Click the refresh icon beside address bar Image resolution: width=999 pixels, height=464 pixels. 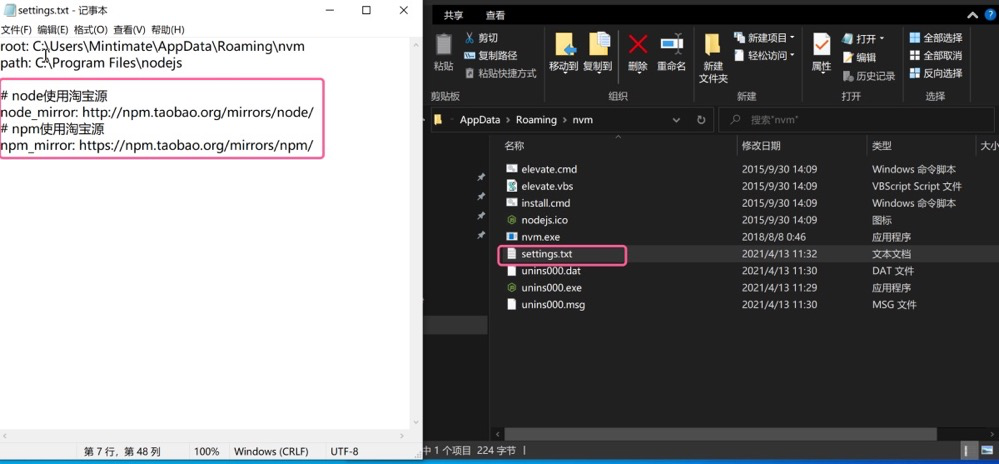(701, 120)
